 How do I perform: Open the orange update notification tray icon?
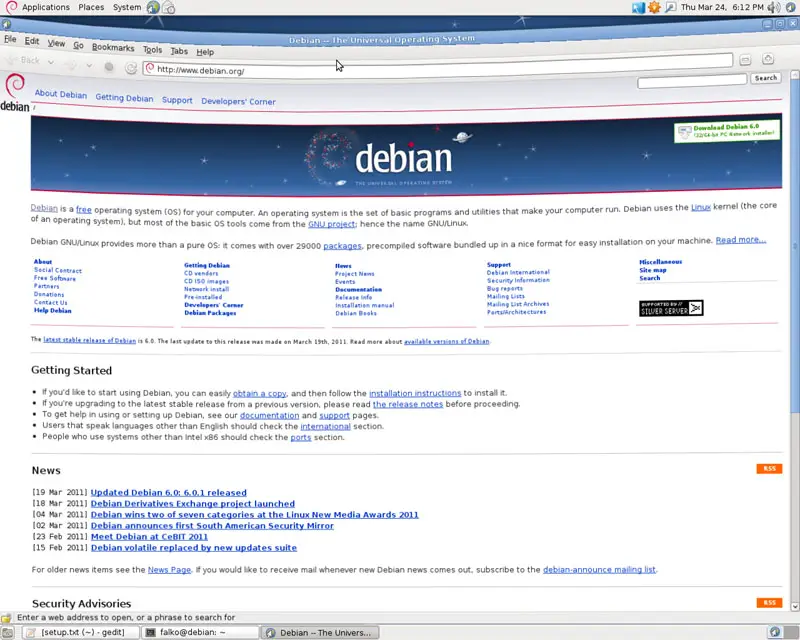(x=654, y=7)
